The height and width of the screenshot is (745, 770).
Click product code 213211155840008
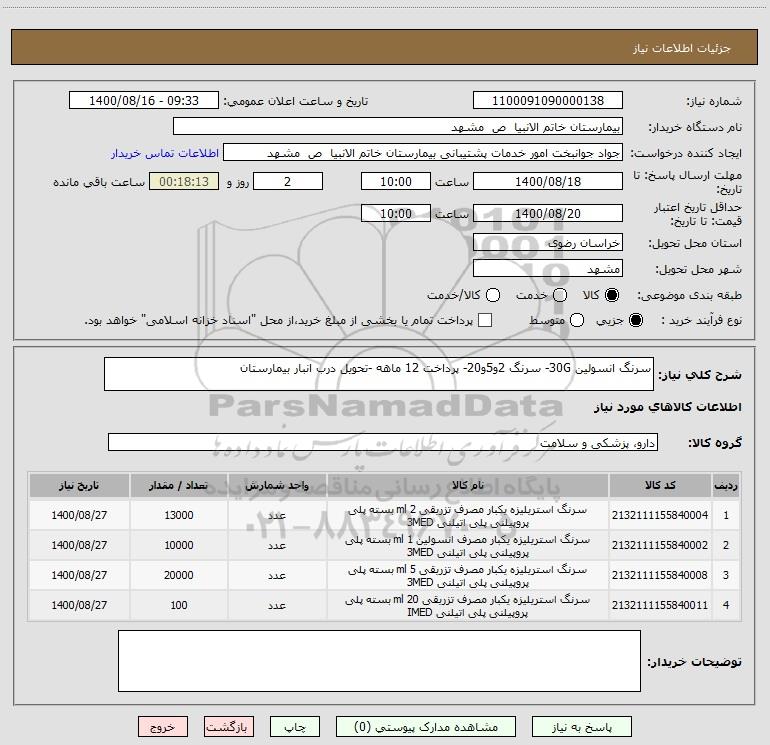[x=660, y=575]
